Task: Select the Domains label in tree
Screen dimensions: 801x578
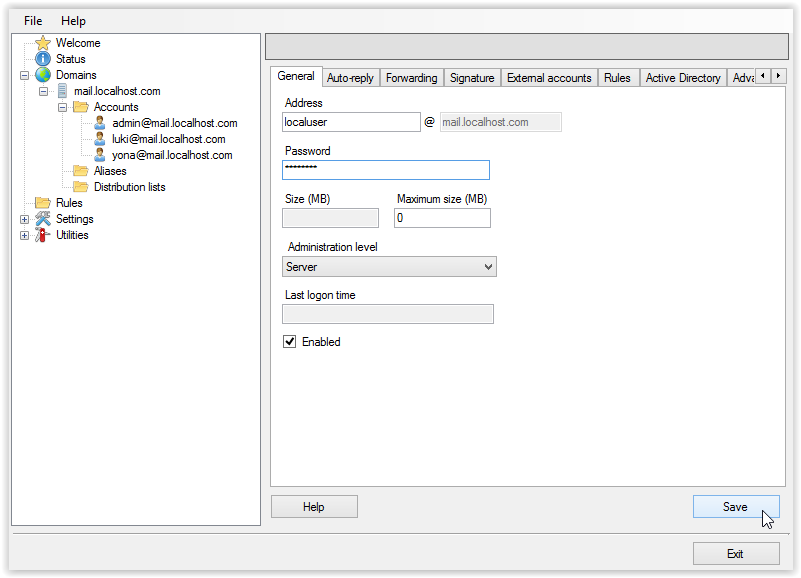Action: [76, 75]
